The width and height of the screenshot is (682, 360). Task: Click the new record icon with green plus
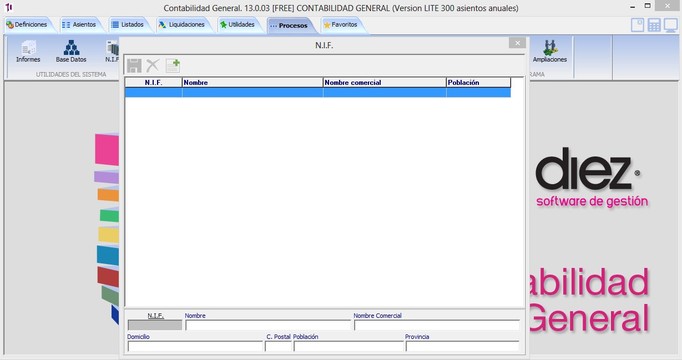(173, 66)
